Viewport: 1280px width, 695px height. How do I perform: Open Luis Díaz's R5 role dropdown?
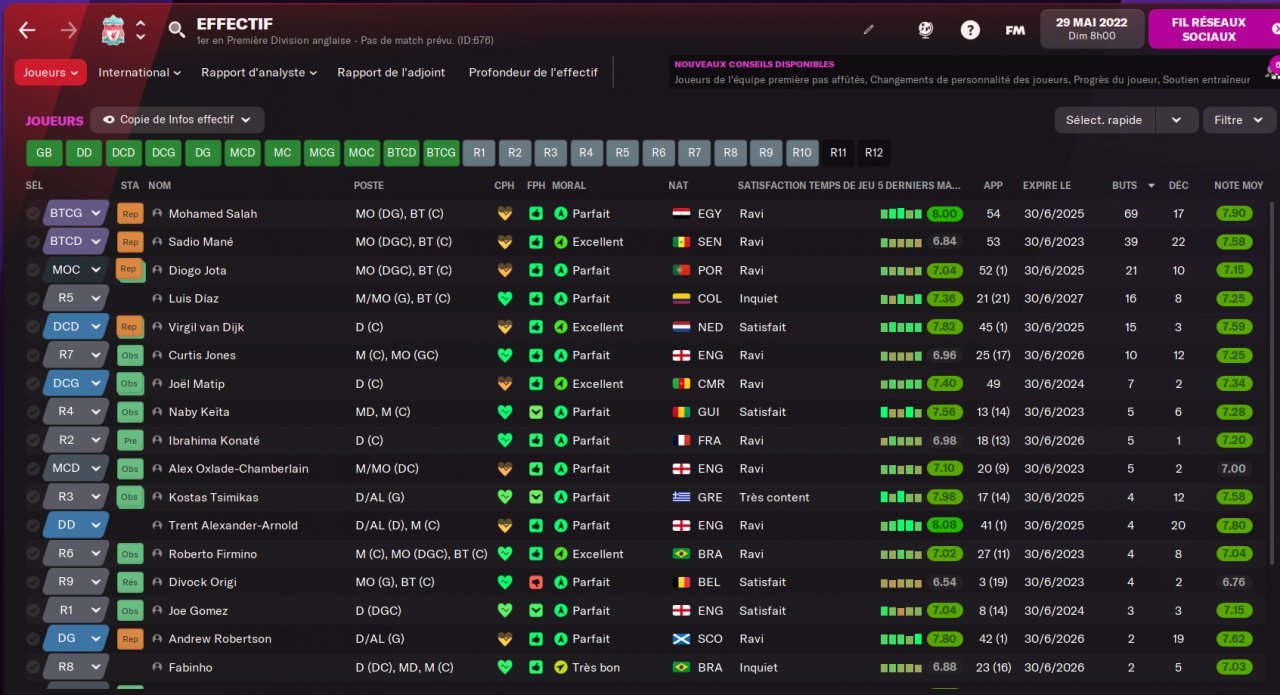(76, 299)
